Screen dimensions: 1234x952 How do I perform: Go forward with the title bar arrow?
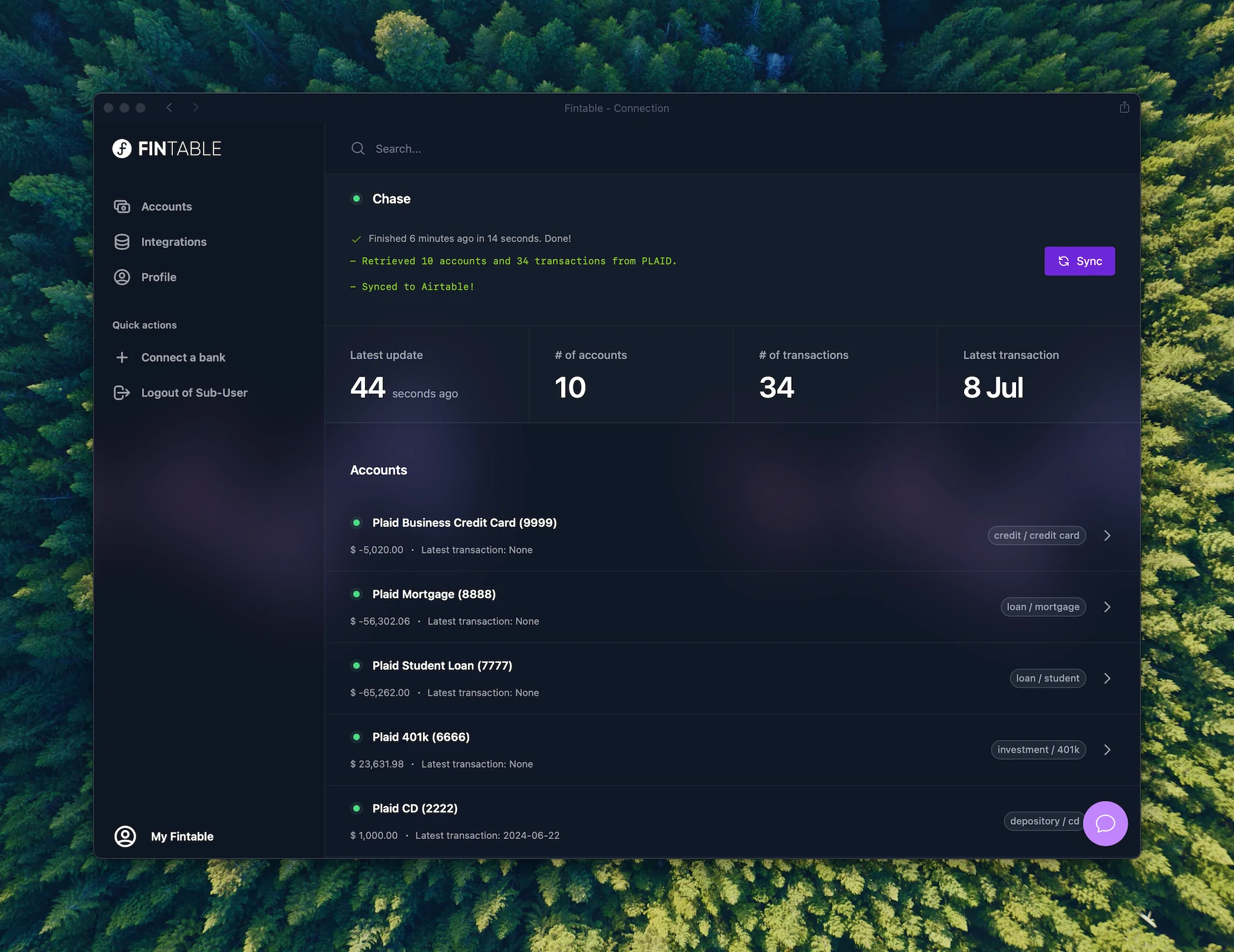(x=196, y=107)
